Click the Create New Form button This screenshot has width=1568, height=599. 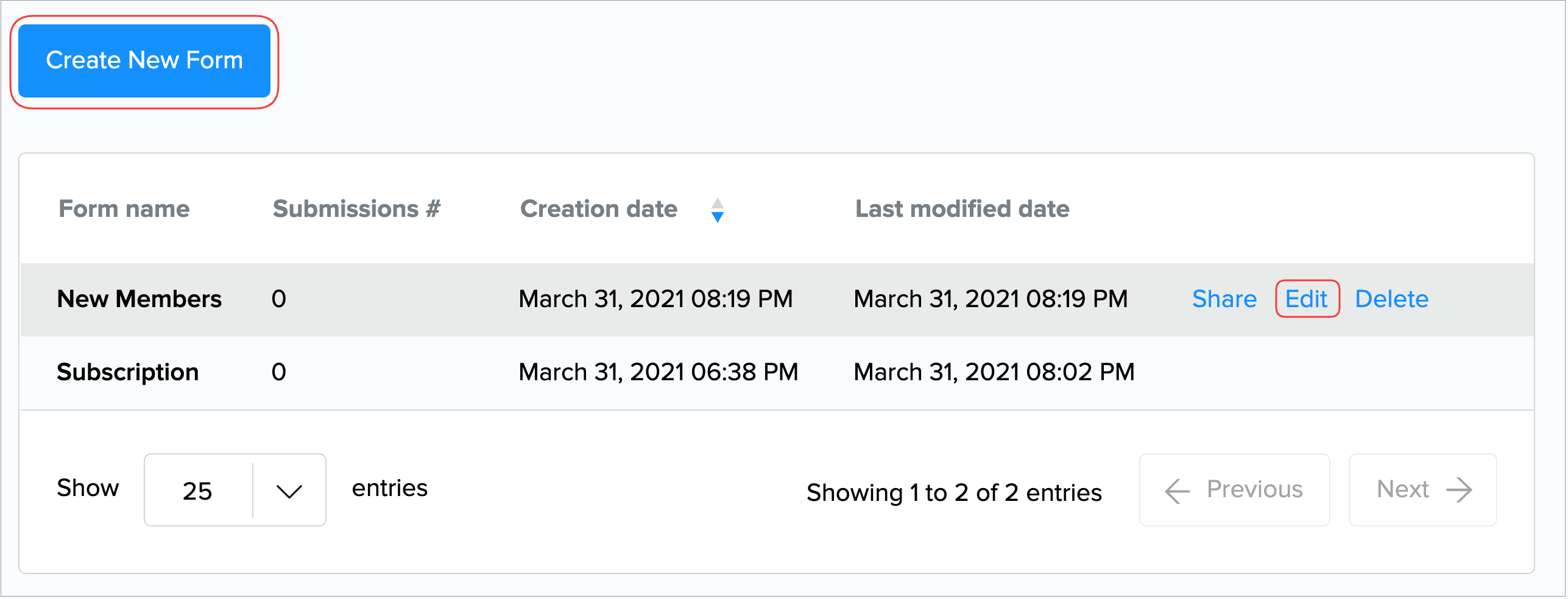click(x=144, y=61)
